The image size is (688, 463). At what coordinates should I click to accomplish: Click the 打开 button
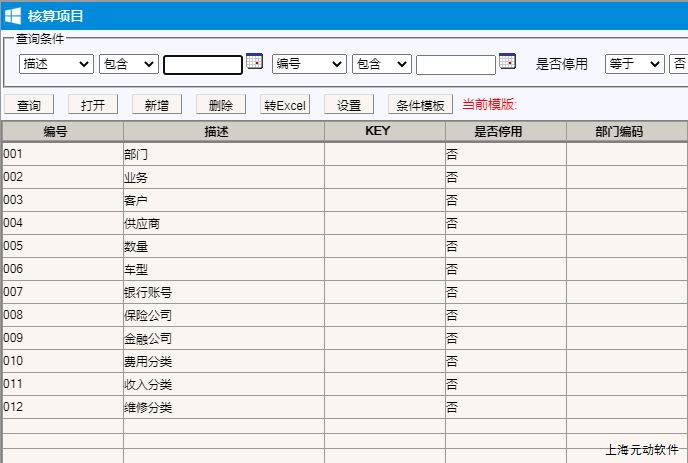click(93, 105)
